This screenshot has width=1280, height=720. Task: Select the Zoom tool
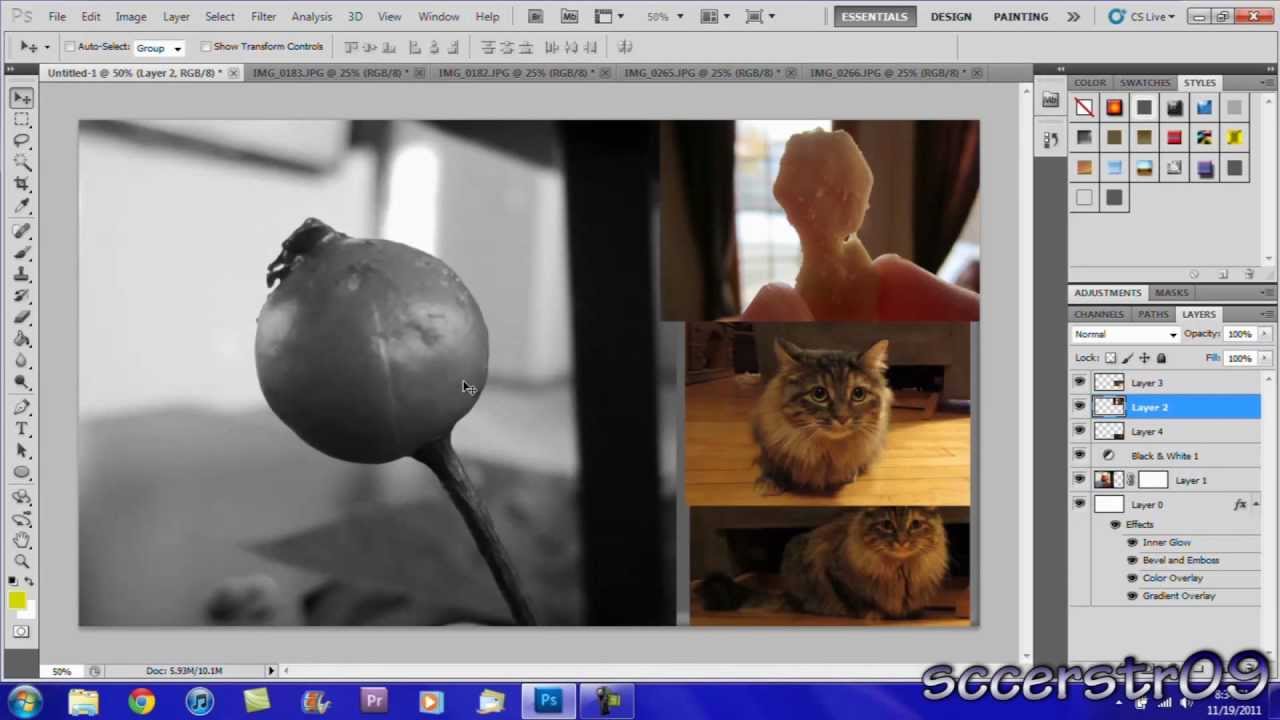22,561
